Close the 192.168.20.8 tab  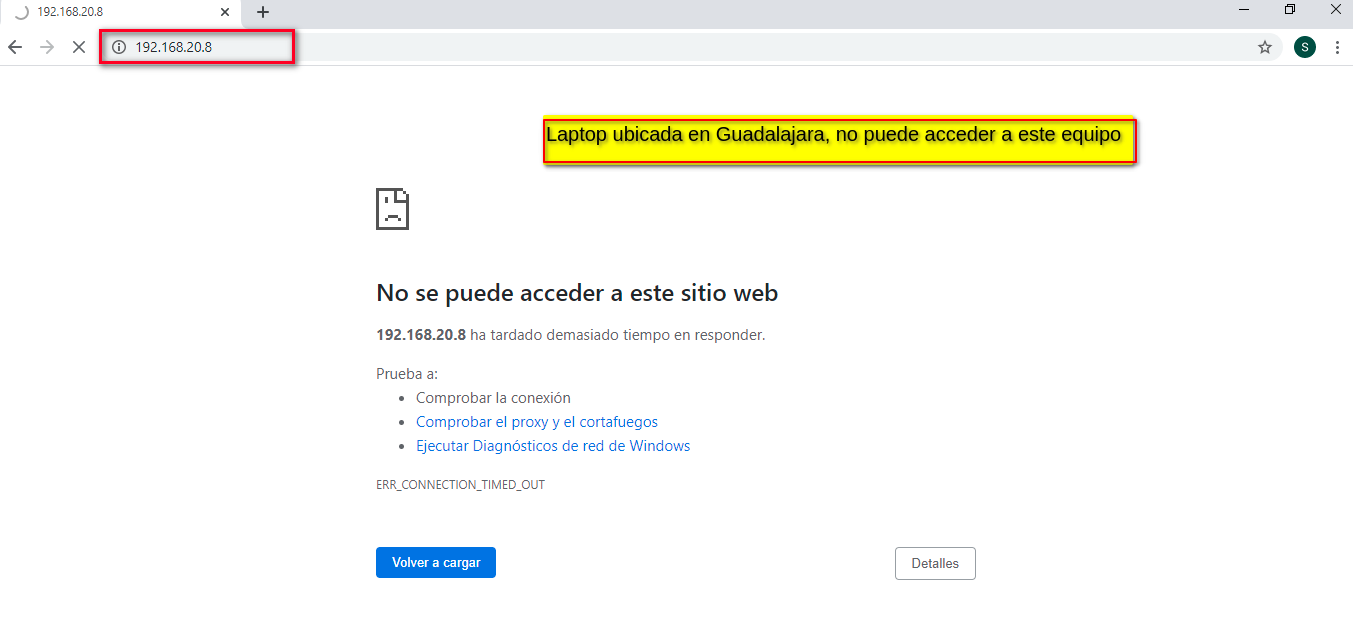point(225,12)
